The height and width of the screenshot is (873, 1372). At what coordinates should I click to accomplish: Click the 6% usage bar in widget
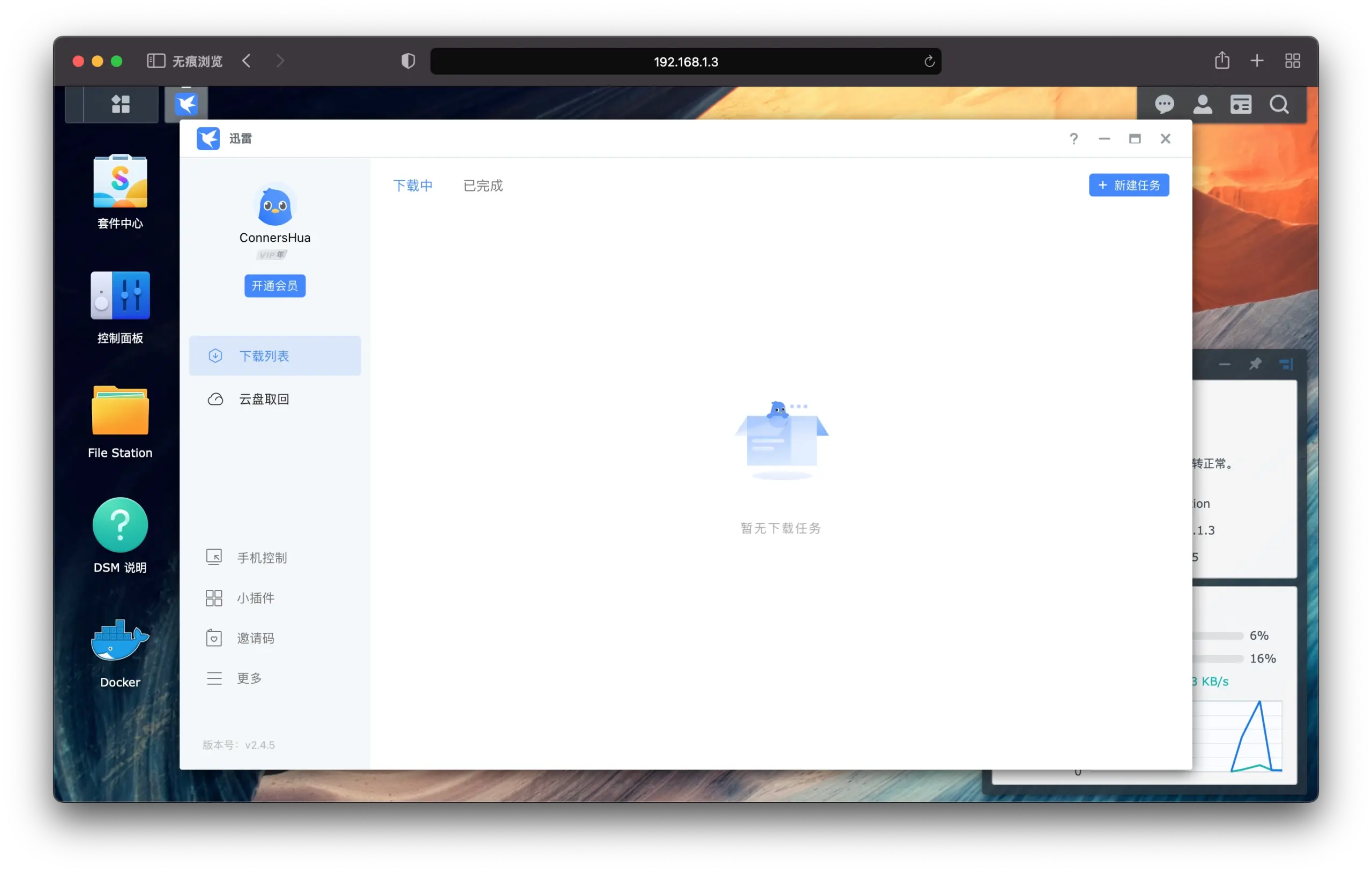1218,636
